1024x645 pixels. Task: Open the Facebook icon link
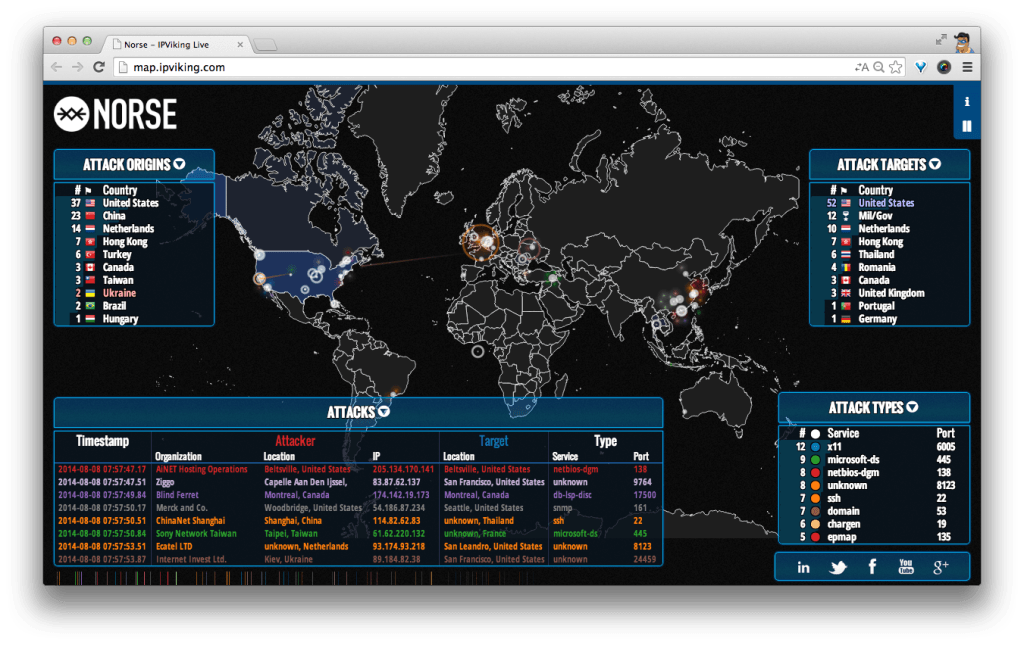point(872,567)
